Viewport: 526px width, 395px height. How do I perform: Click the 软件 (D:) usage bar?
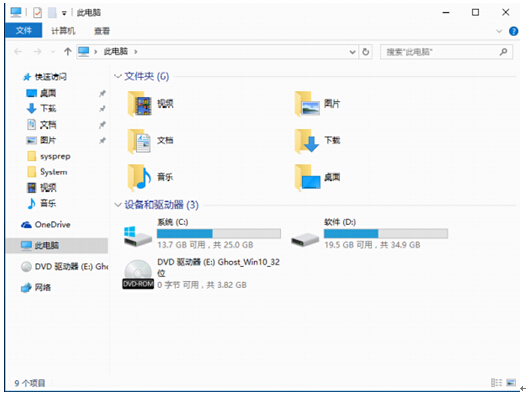(x=386, y=234)
